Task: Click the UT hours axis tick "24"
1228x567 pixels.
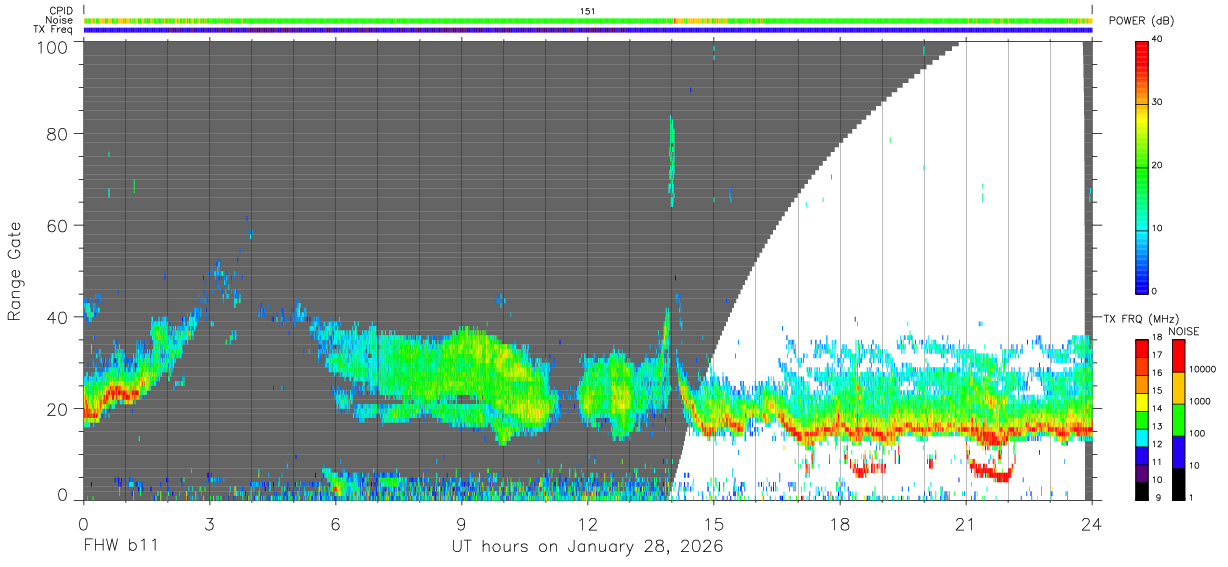Action: [x=1092, y=524]
